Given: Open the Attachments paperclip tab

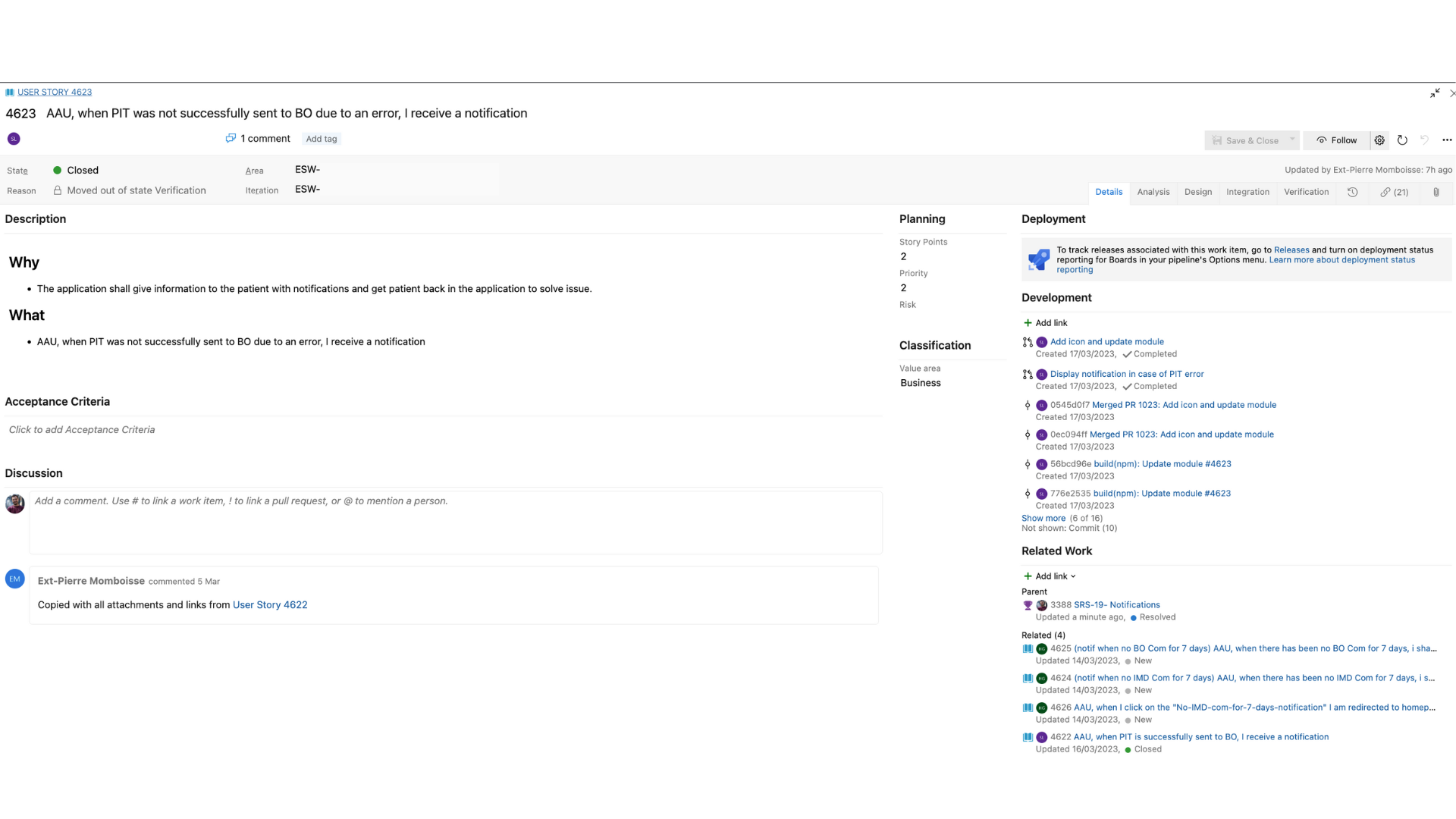Looking at the screenshot, I should coord(1436,193).
